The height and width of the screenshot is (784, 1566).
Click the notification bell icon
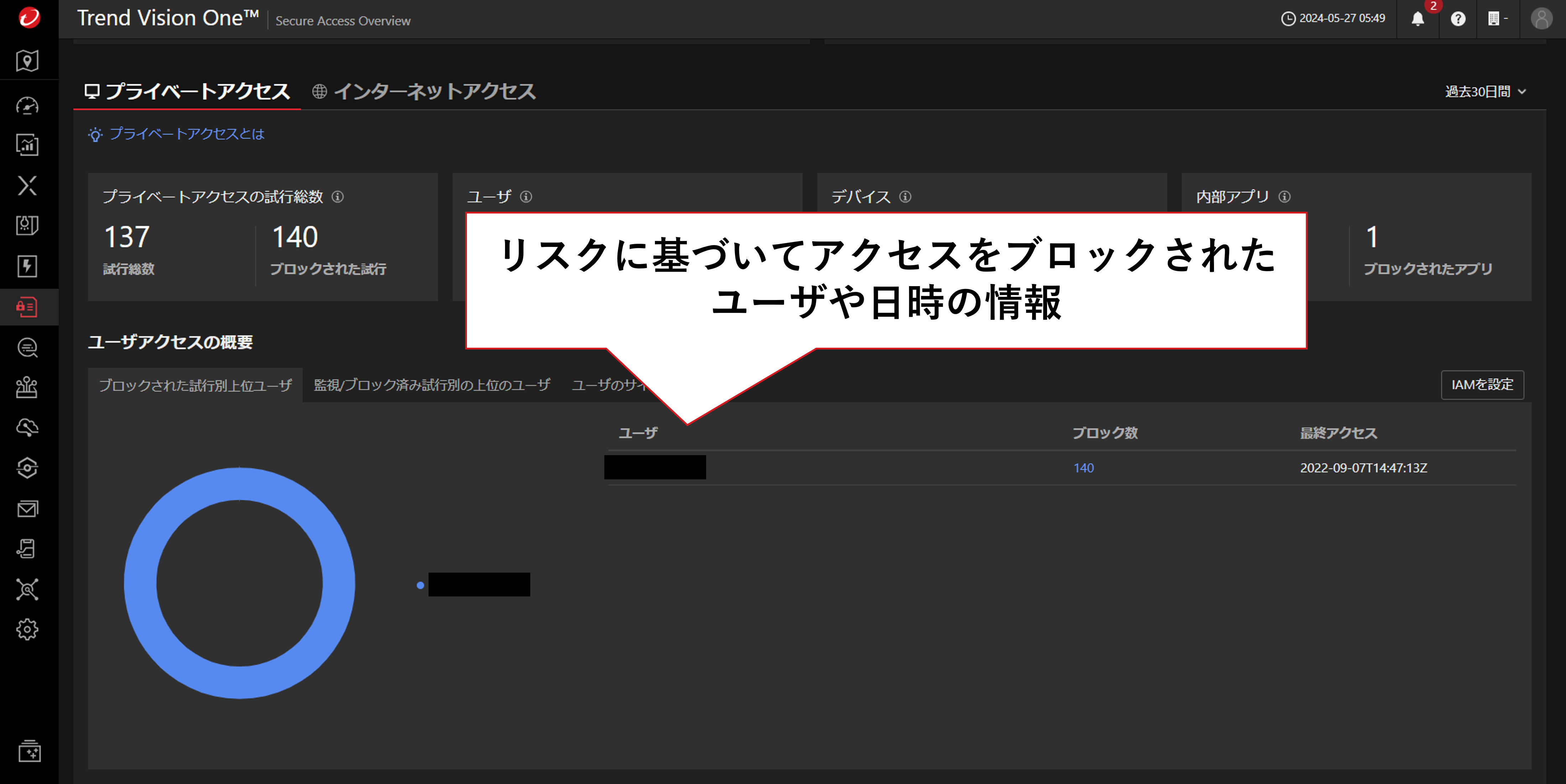point(1417,19)
